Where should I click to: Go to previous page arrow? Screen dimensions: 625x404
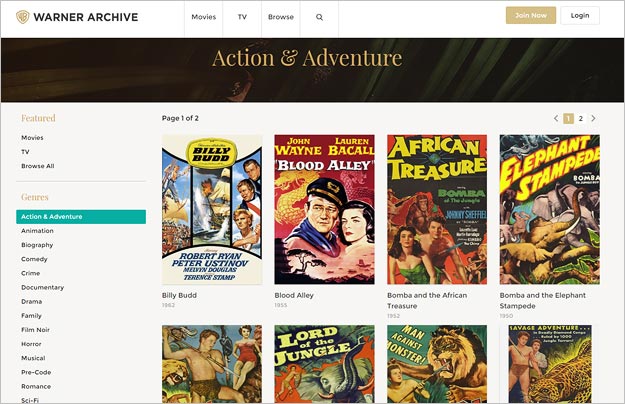tap(556, 118)
